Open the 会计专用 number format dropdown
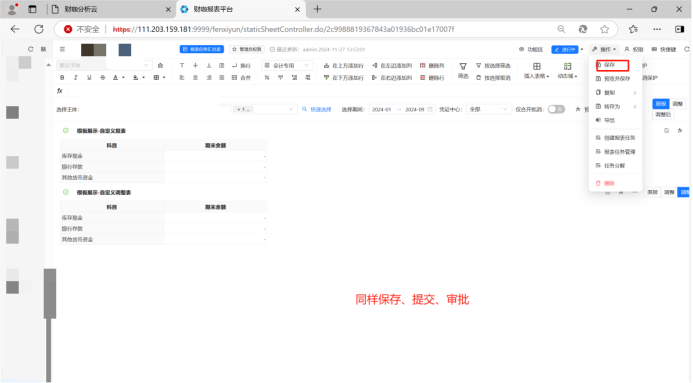 point(287,65)
